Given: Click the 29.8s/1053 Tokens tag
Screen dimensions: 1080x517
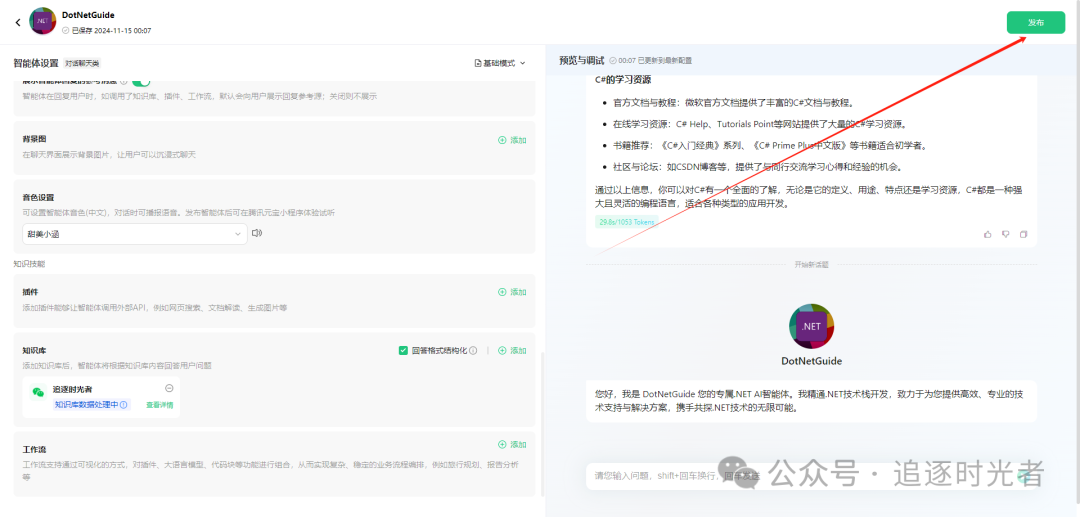Looking at the screenshot, I should tap(626, 222).
